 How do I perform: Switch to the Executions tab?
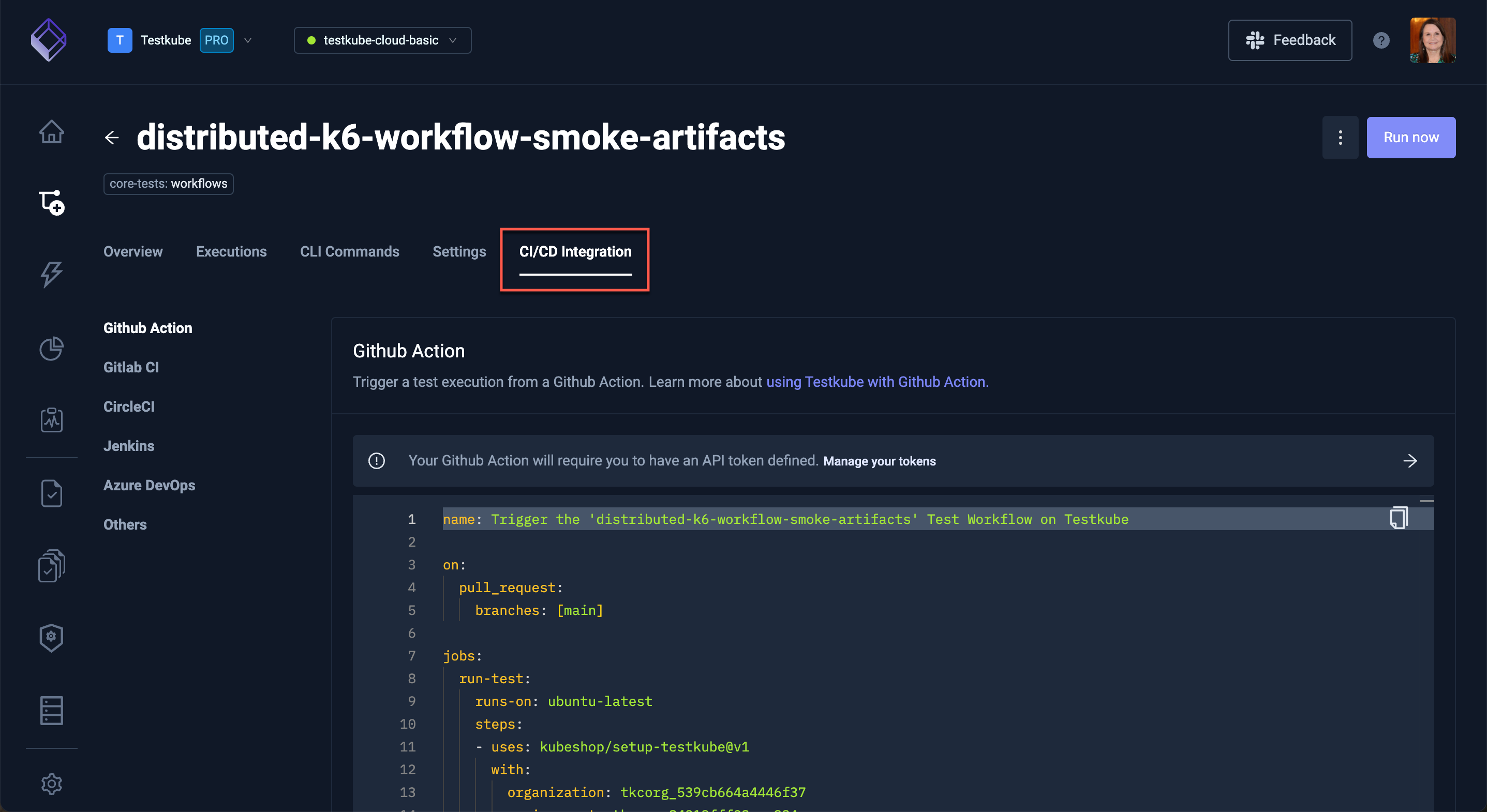click(x=231, y=252)
